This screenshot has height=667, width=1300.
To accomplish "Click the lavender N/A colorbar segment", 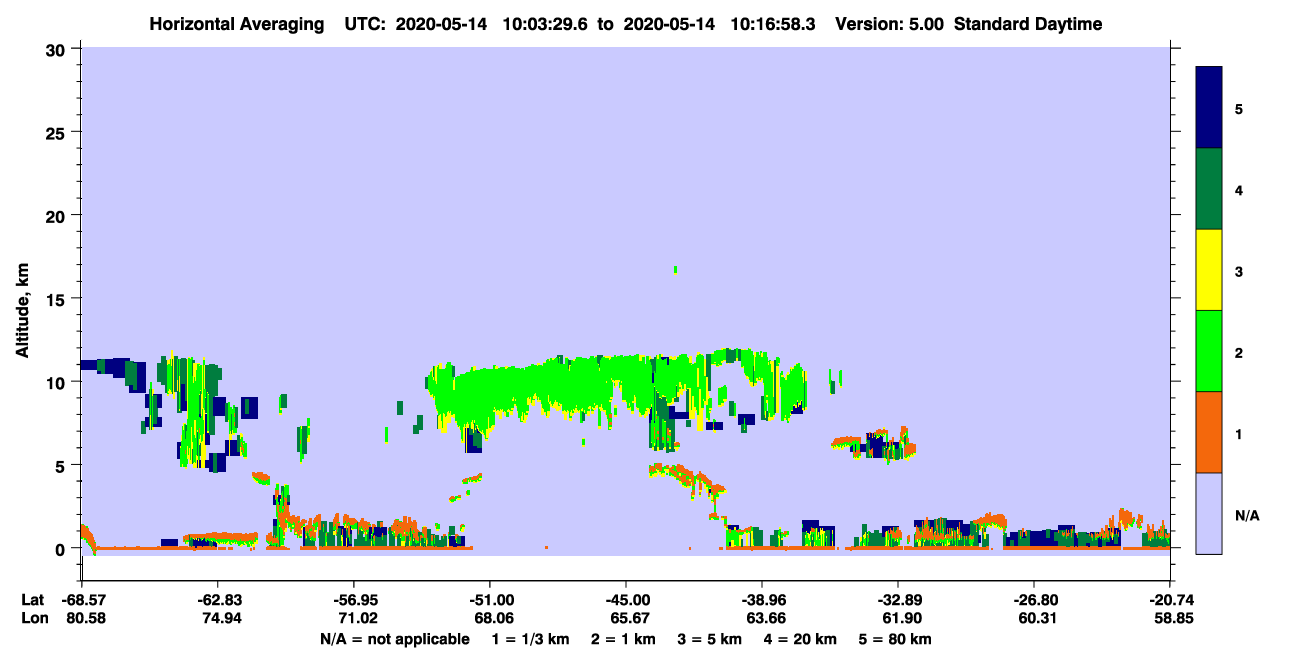I will pyautogui.click(x=1209, y=513).
